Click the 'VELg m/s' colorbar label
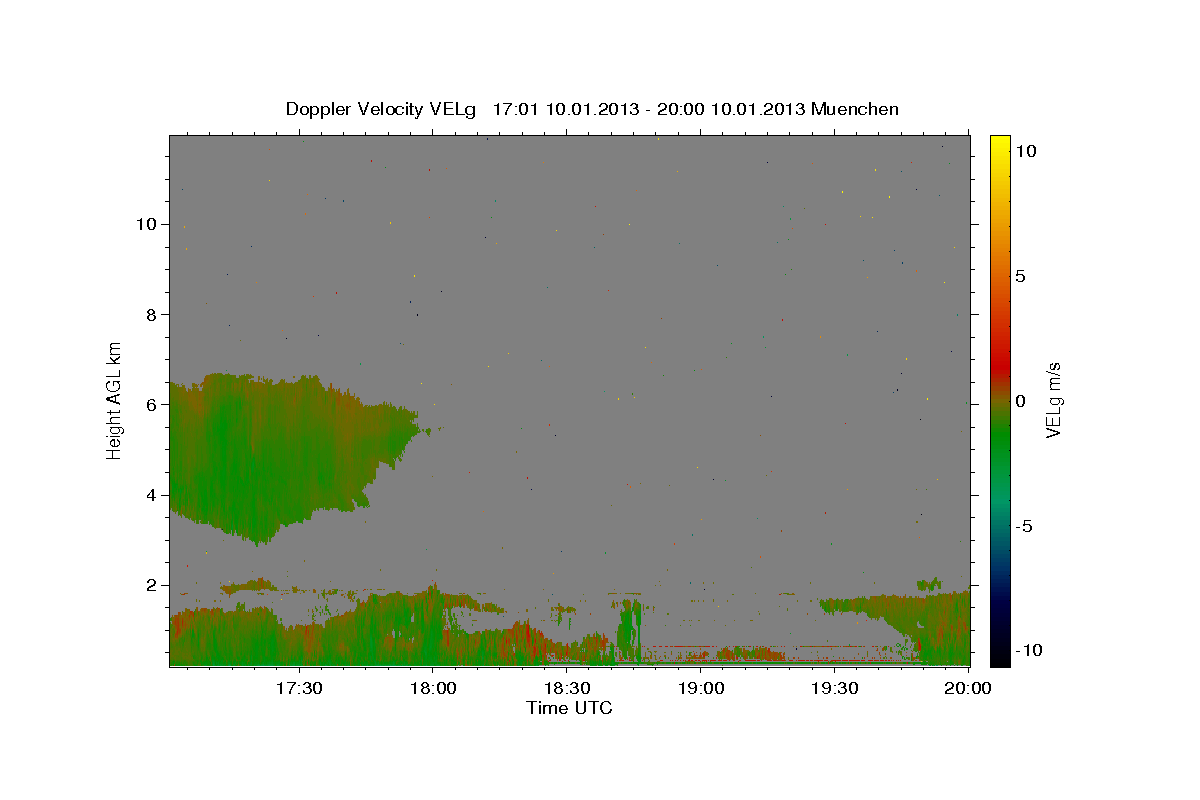 pyautogui.click(x=1053, y=400)
